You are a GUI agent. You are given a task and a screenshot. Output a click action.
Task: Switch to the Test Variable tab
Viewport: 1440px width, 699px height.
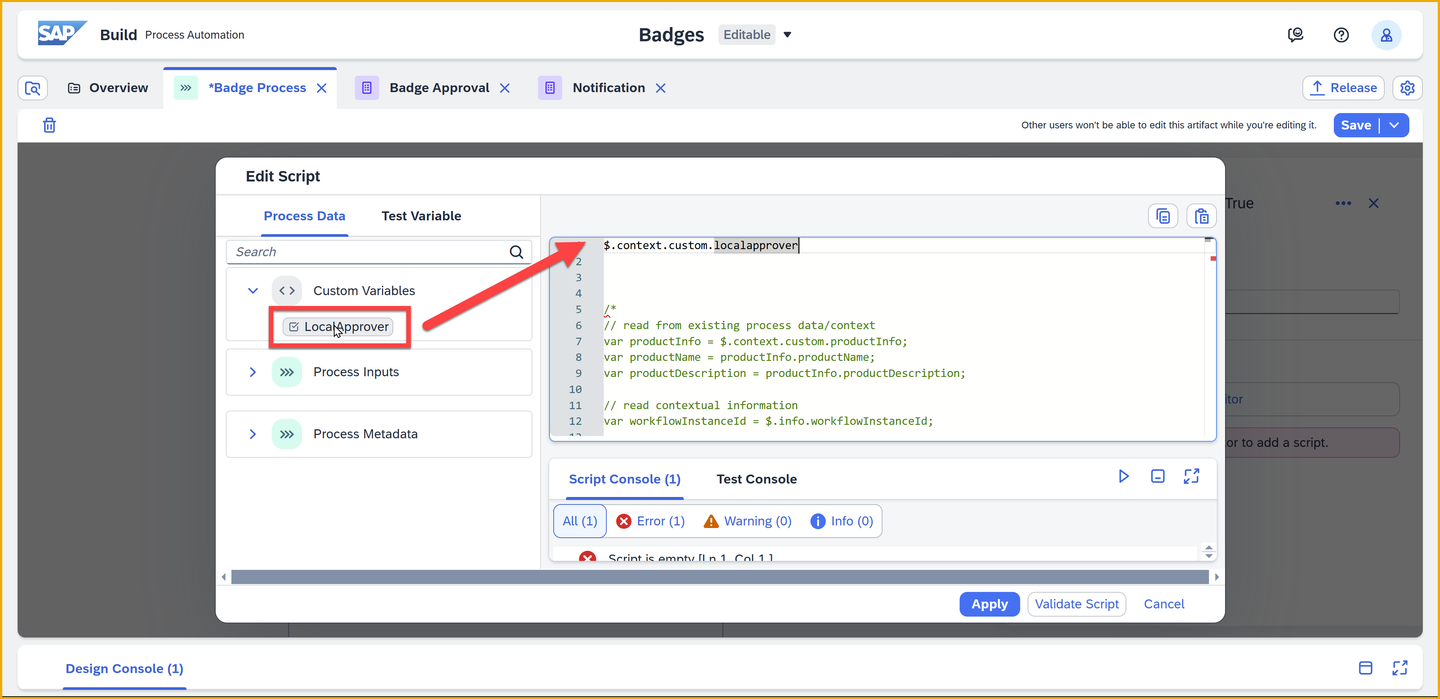(x=421, y=216)
